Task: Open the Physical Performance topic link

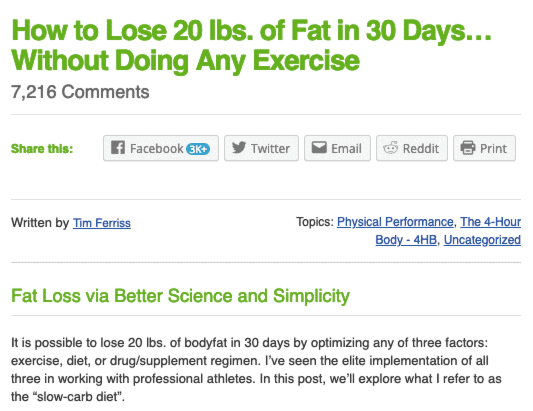Action: pyautogui.click(x=395, y=222)
